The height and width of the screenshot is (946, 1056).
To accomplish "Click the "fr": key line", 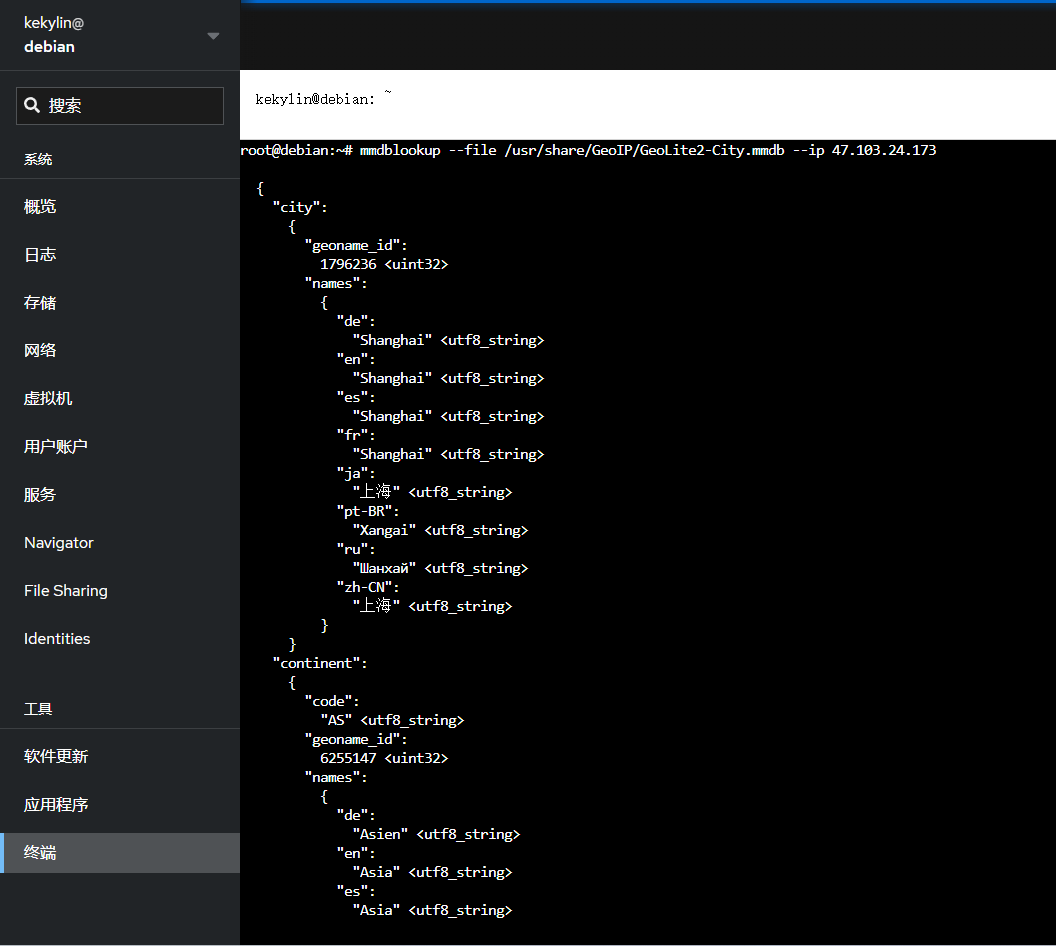I will coord(356,435).
